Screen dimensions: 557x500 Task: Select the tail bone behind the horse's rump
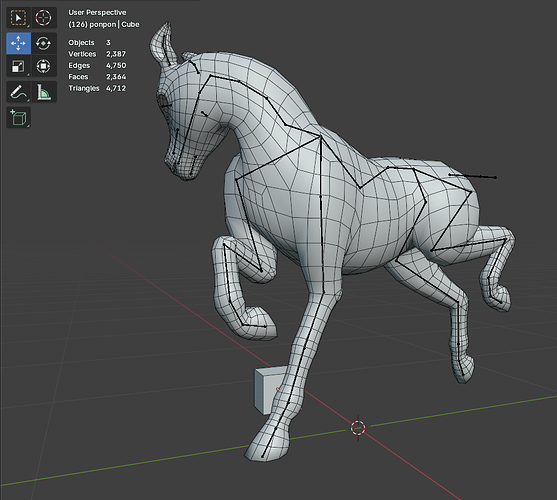coord(472,176)
